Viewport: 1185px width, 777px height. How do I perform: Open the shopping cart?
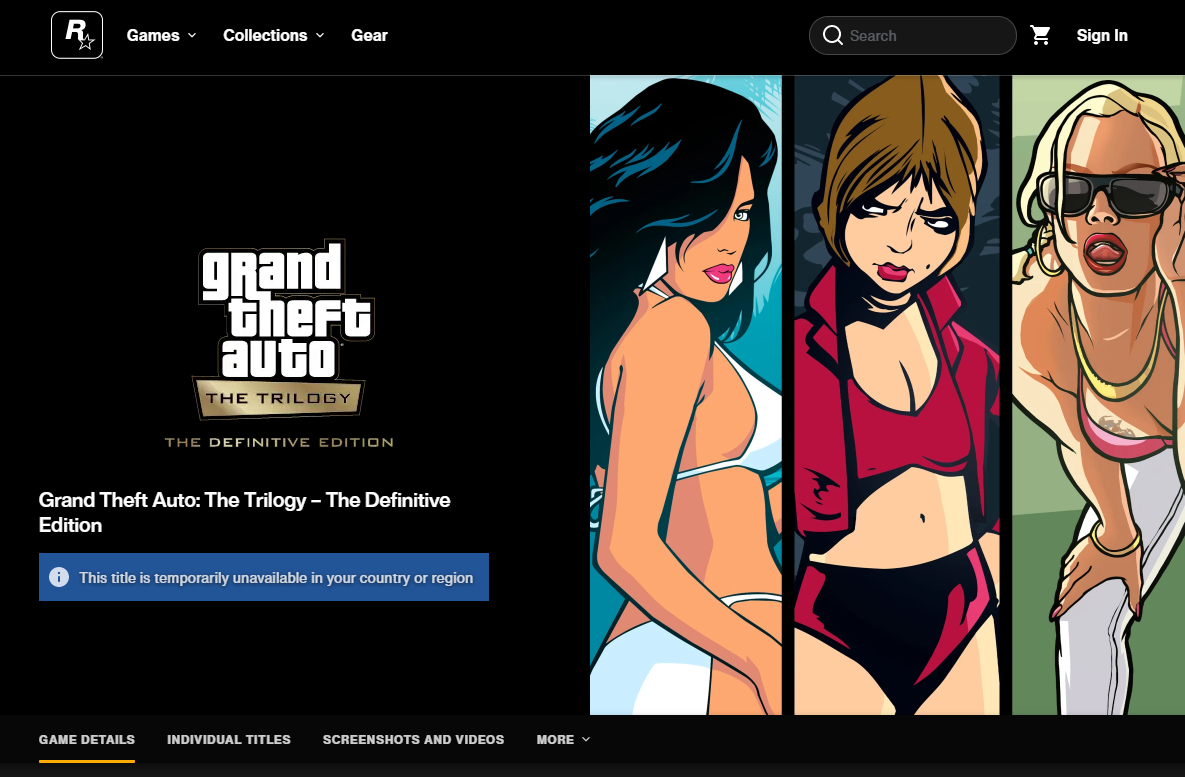1041,36
